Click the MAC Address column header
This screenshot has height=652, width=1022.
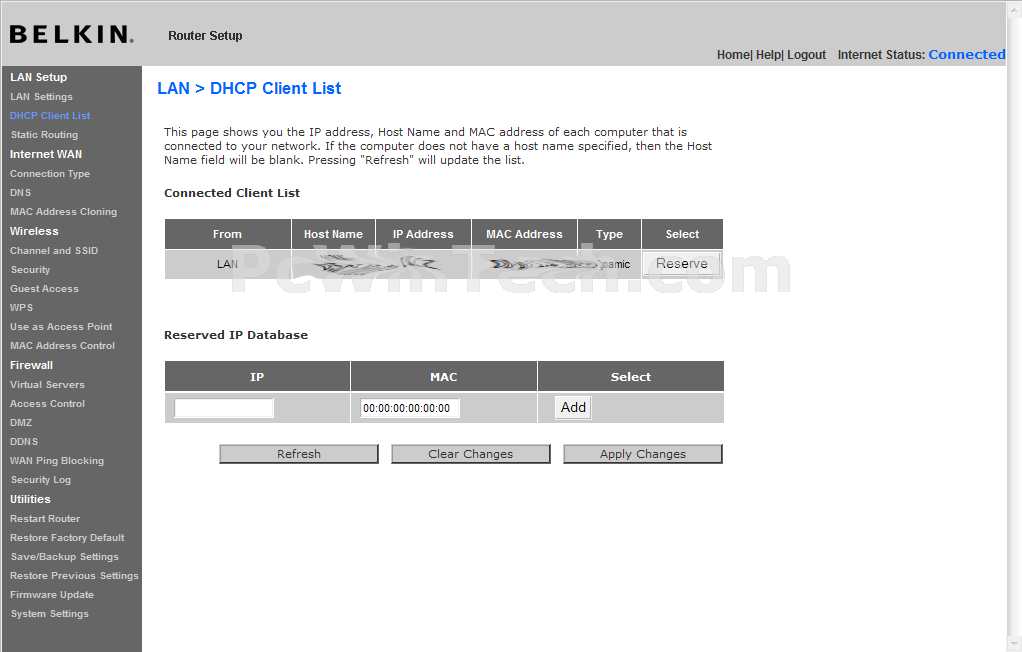coord(524,234)
